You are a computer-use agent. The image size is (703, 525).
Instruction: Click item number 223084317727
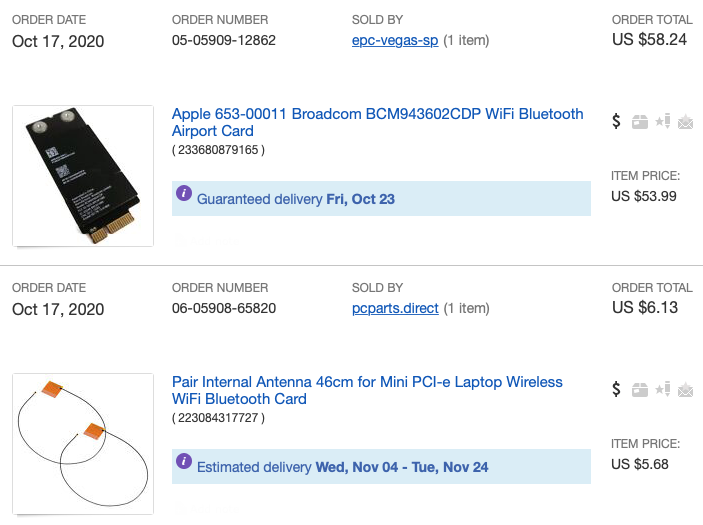click(x=218, y=418)
